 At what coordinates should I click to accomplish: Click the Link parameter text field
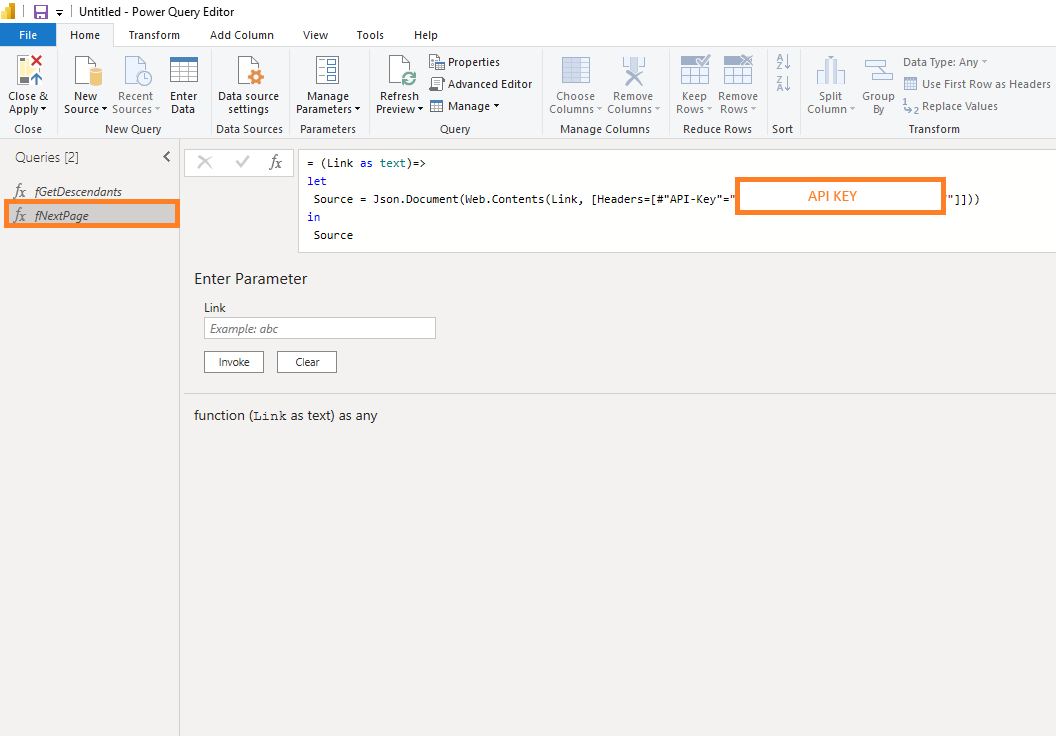coord(319,328)
